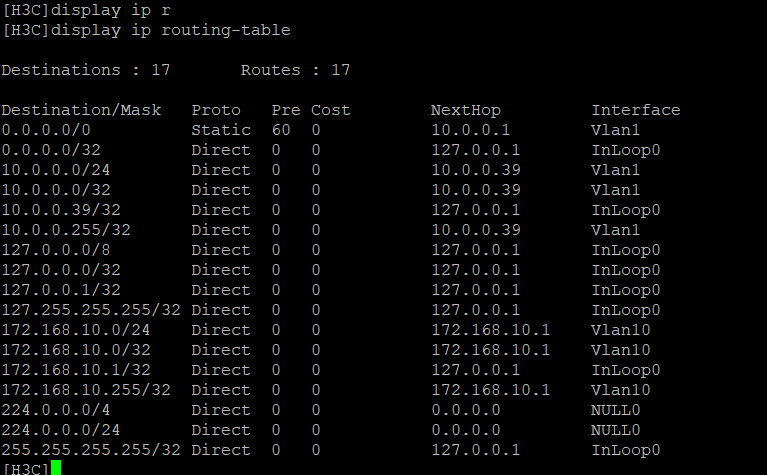Click the 'Proto' column header
The image size is (767, 475).
point(216,110)
